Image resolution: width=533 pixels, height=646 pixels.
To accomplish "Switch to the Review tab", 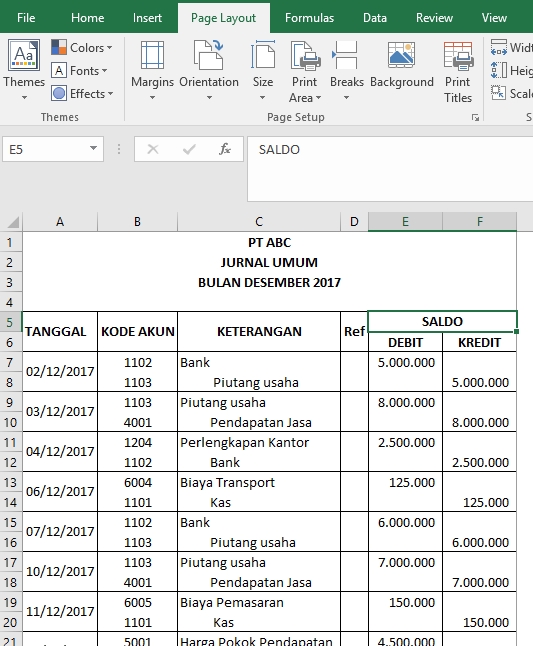I will 434,18.
